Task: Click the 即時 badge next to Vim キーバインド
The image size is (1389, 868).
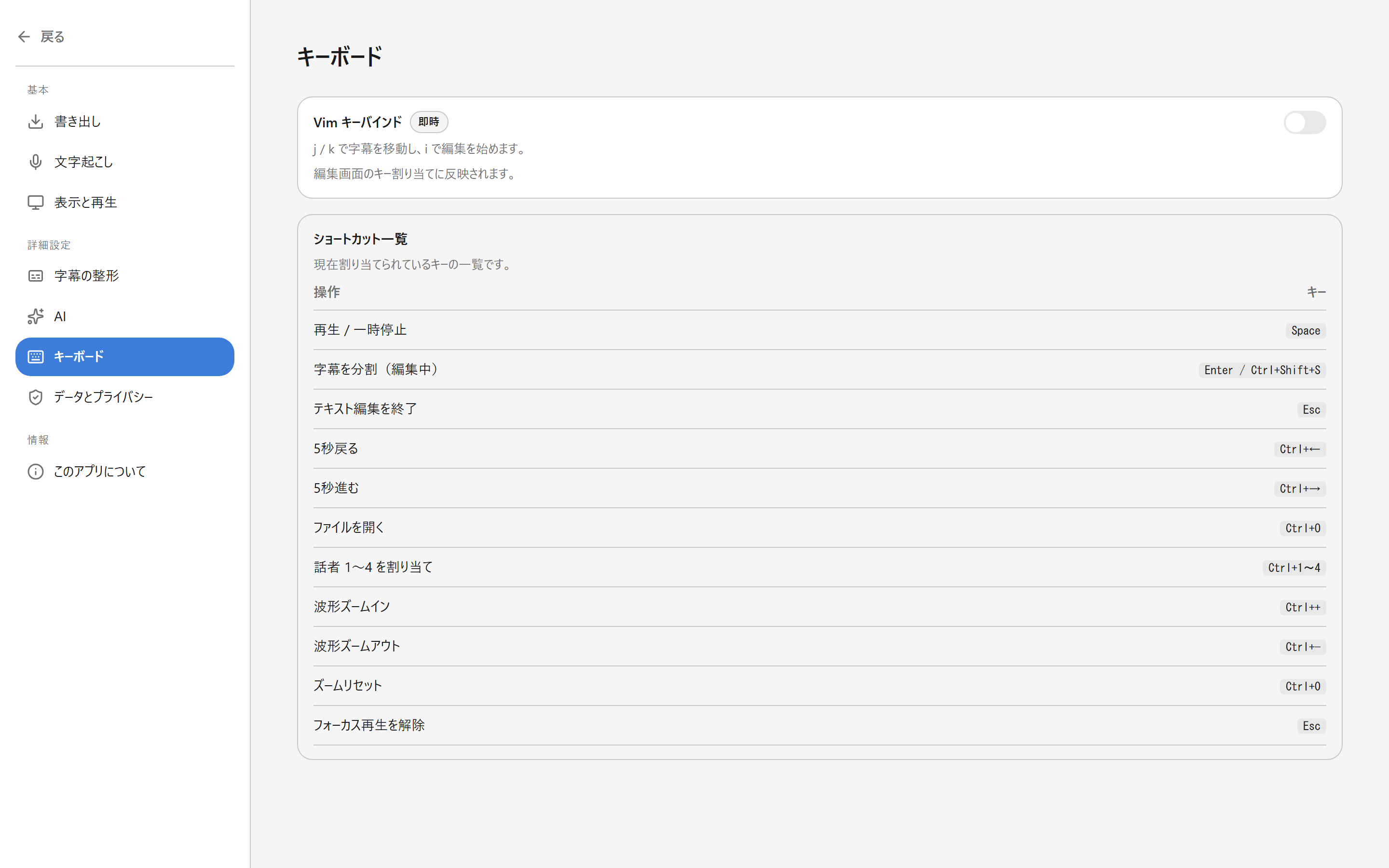Action: (x=429, y=122)
